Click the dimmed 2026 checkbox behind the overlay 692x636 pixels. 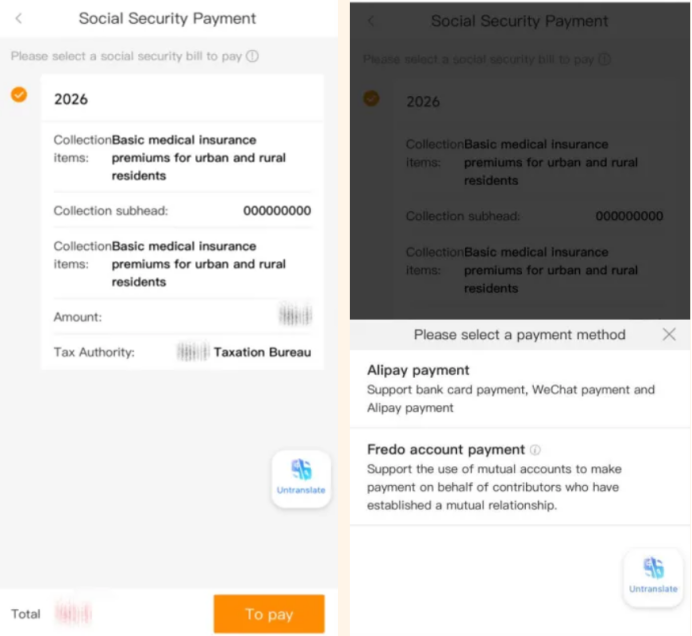371,98
